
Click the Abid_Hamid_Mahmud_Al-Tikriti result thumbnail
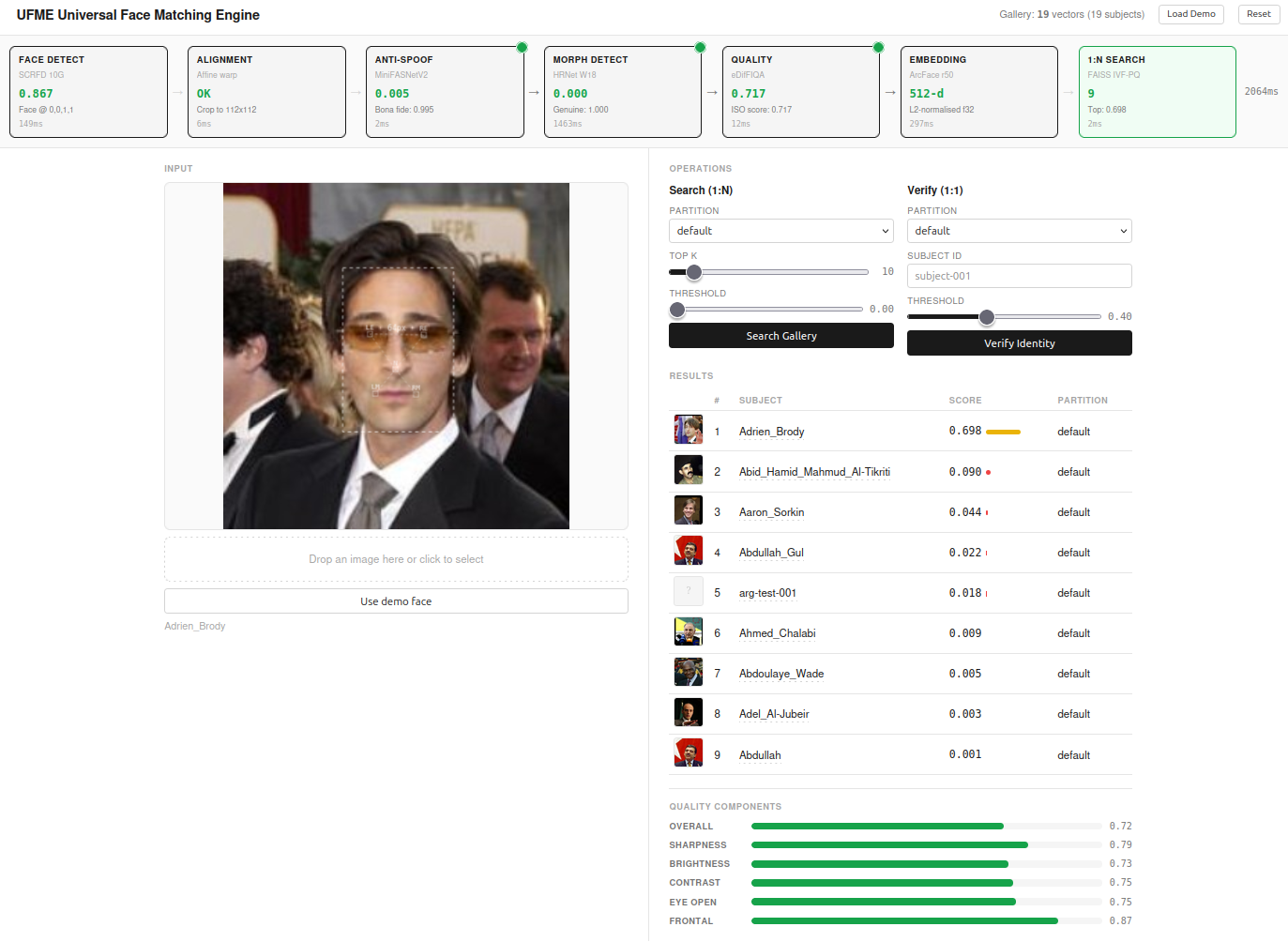click(x=689, y=470)
